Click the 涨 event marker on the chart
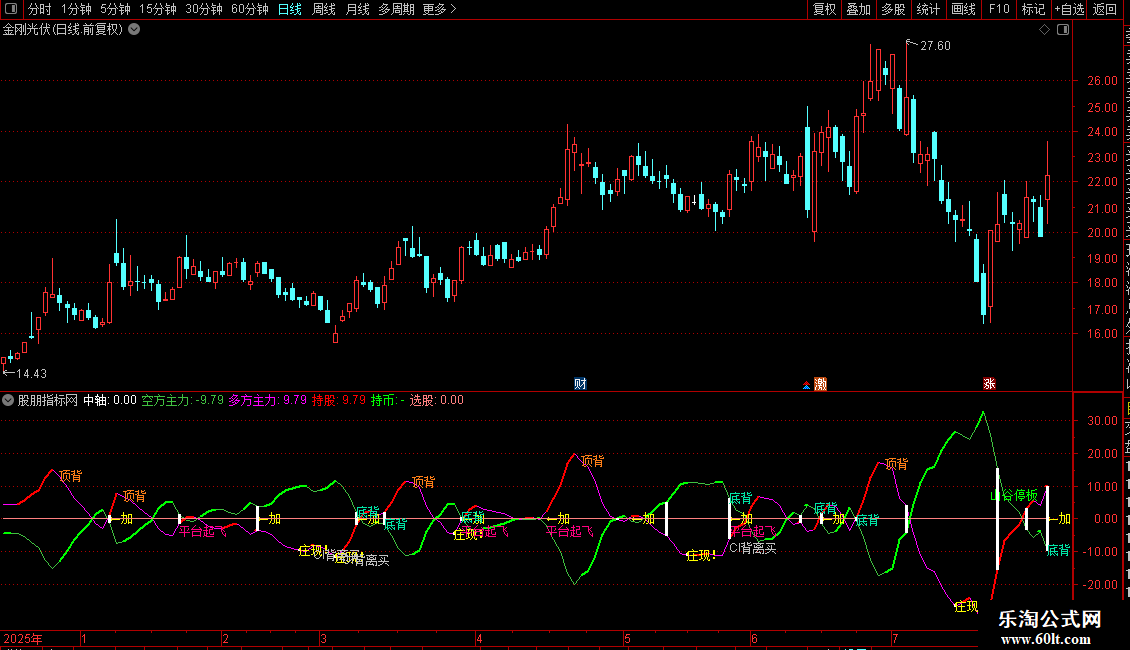 [989, 383]
